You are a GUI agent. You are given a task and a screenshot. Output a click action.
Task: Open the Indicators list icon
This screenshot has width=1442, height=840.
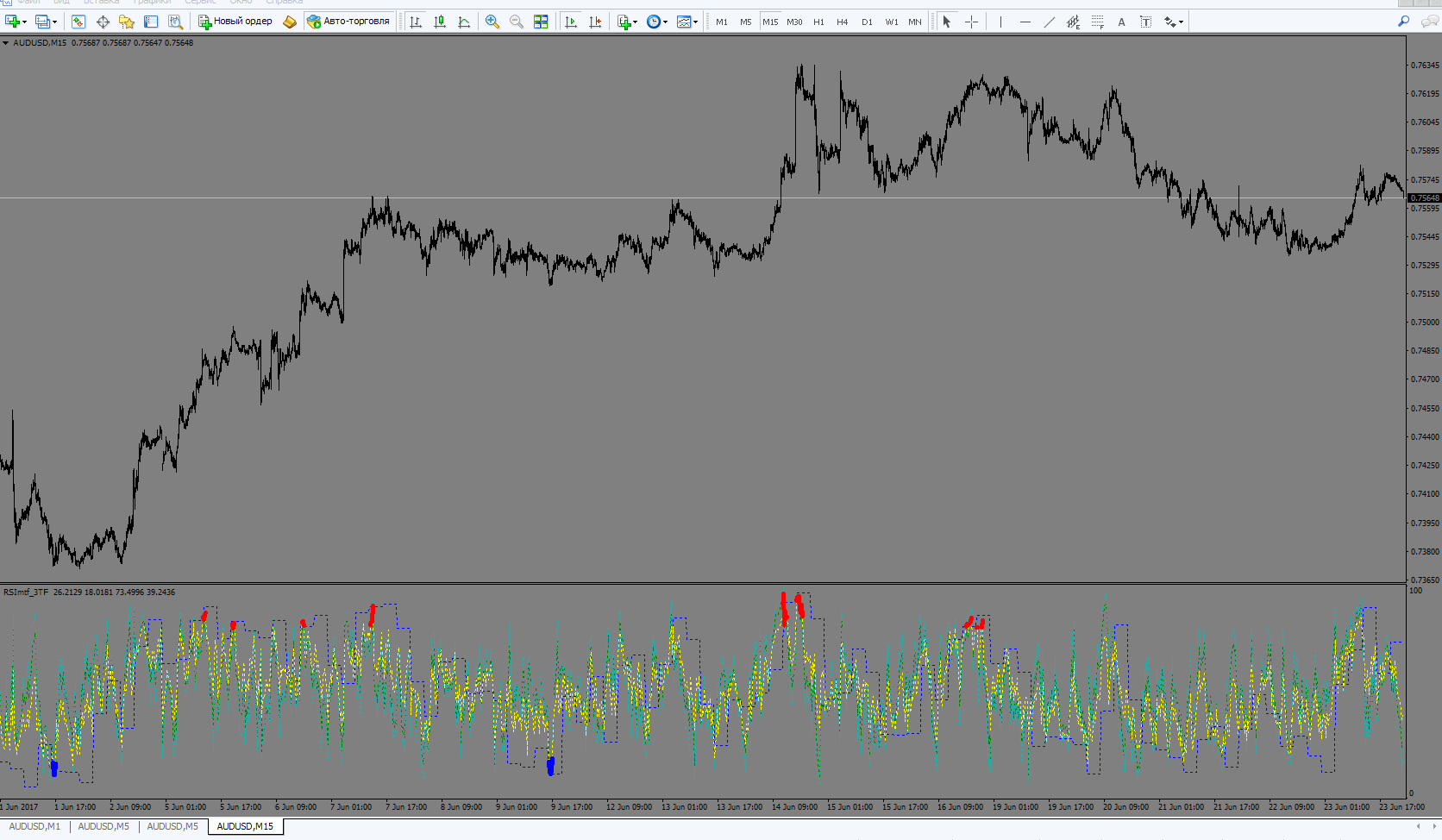click(624, 22)
